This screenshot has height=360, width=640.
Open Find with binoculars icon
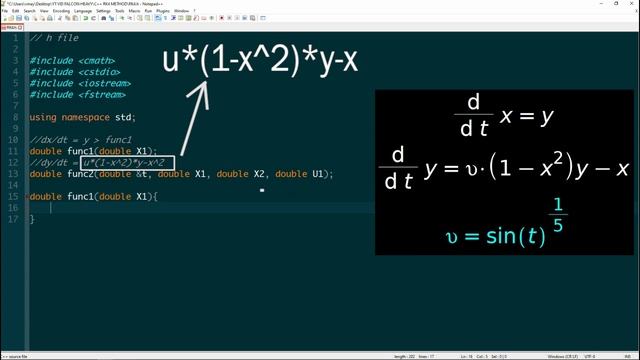point(104,18)
